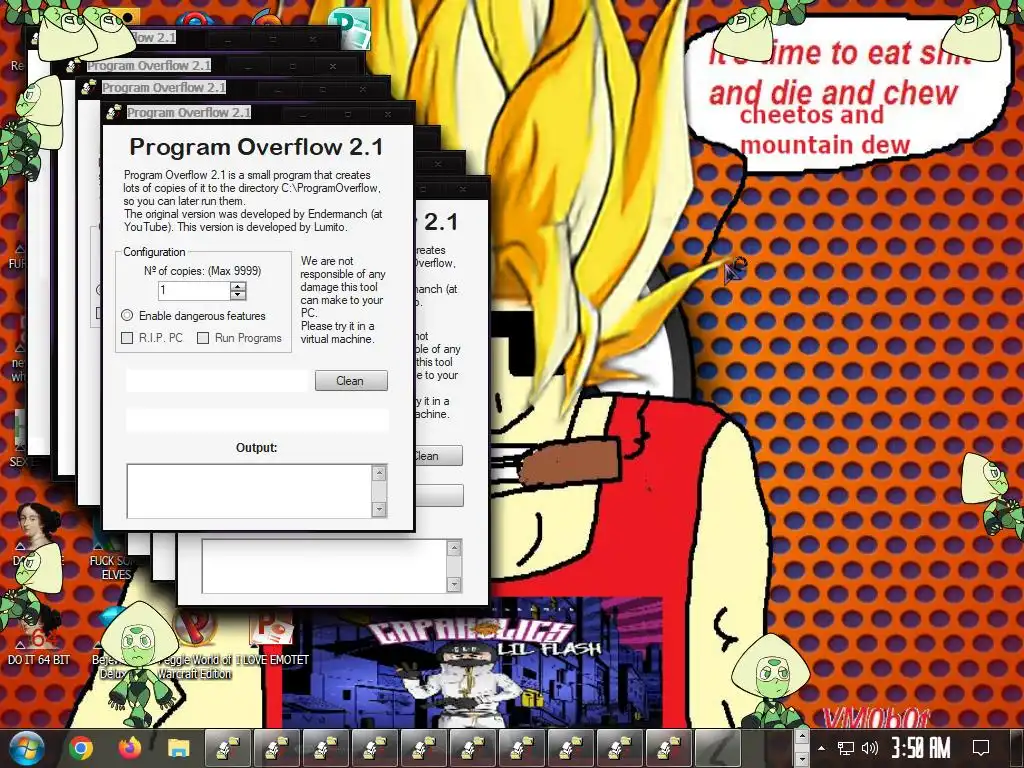Click the rear window output text box

(x=325, y=566)
